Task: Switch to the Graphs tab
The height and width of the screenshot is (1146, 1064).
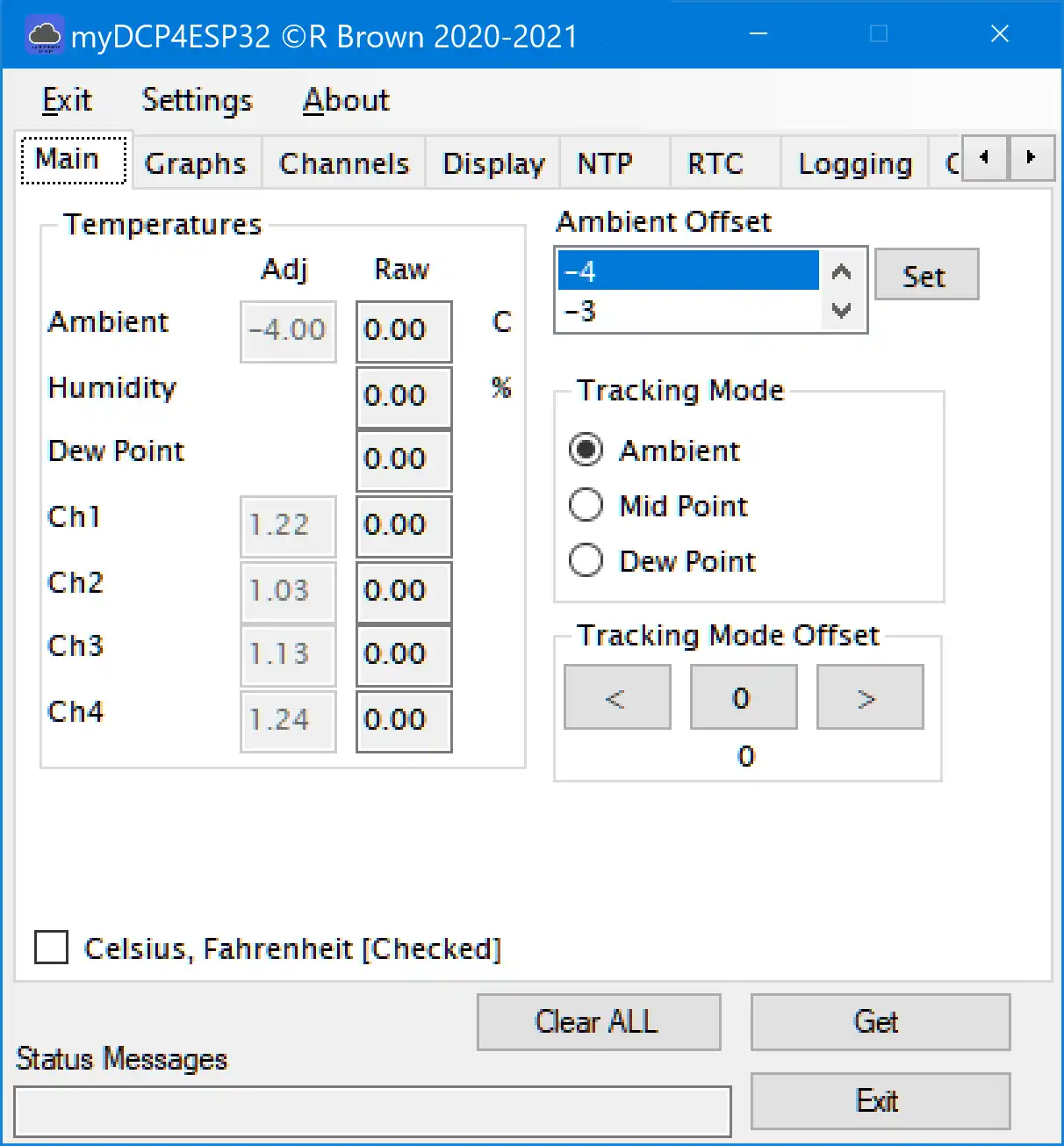Action: point(195,163)
